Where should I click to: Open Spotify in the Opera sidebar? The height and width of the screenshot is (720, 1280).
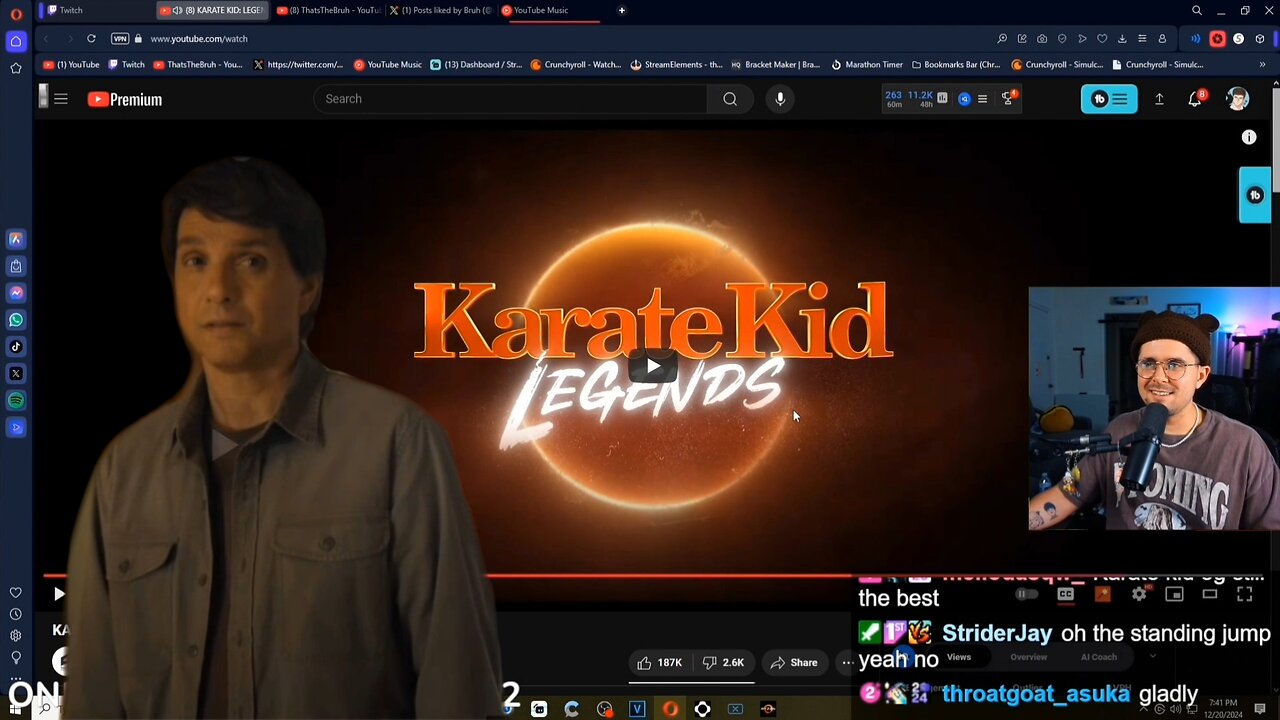tap(16, 400)
